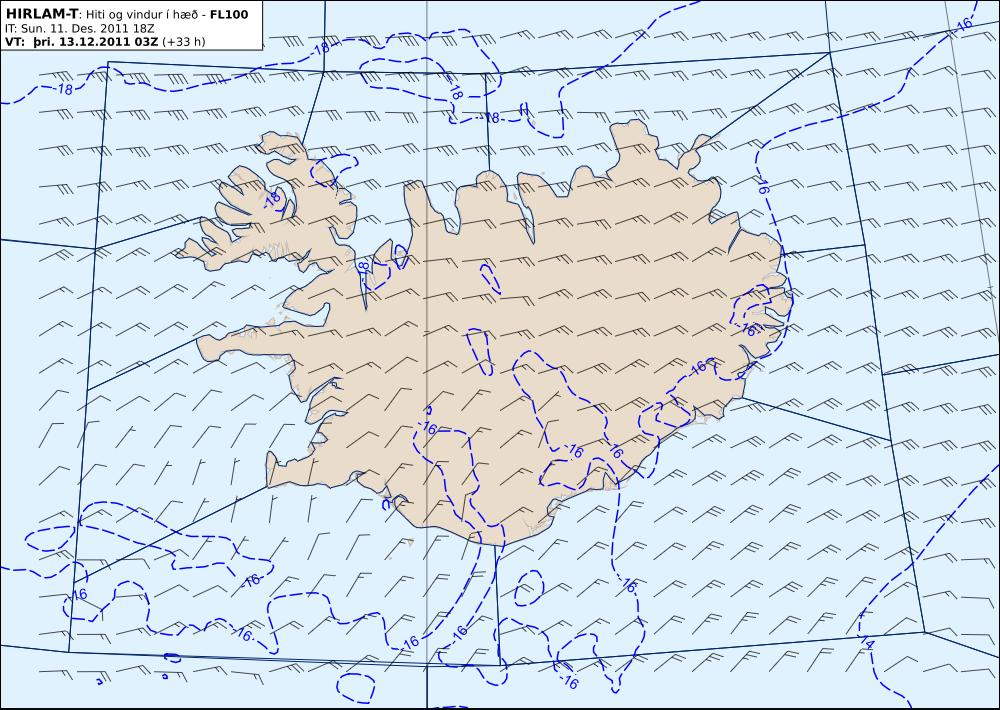The height and width of the screenshot is (710, 1000).
Task: Click the HIRLAM-T model title text
Action: click(x=41, y=14)
